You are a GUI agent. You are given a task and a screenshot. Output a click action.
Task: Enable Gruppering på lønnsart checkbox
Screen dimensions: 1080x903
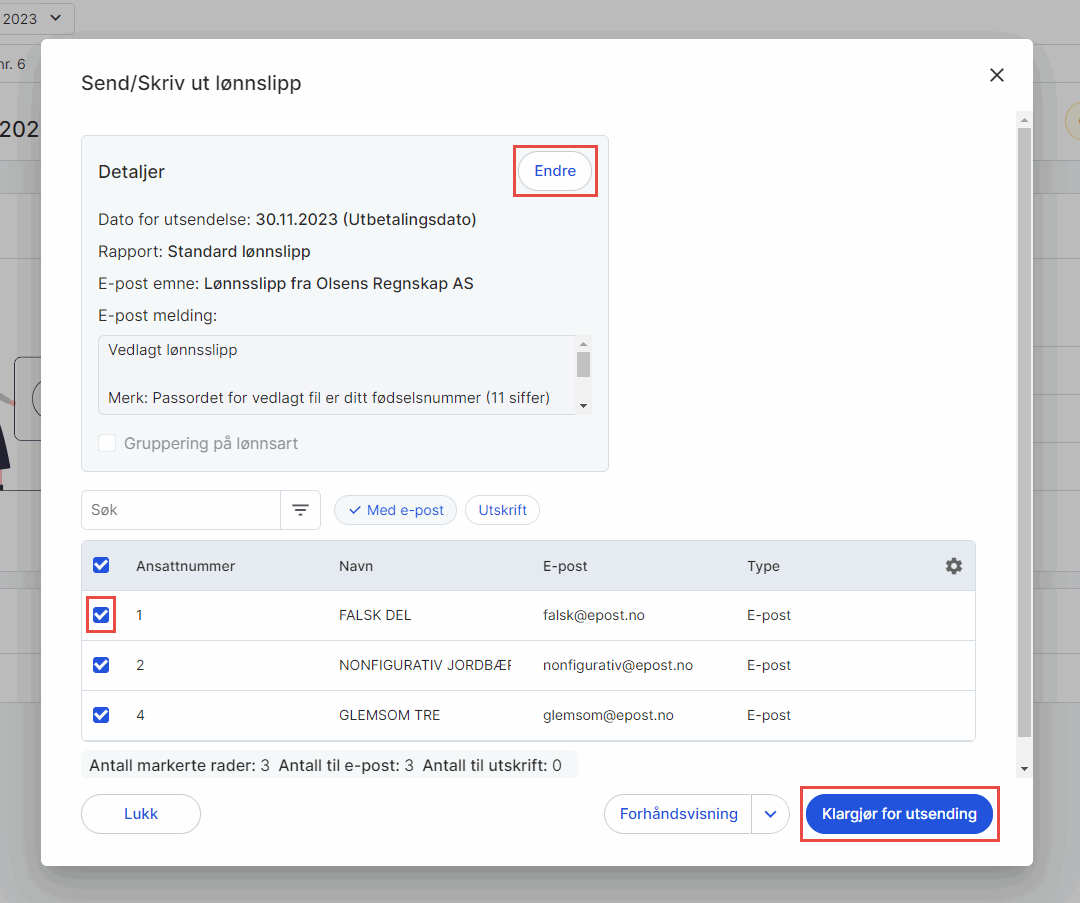click(107, 443)
